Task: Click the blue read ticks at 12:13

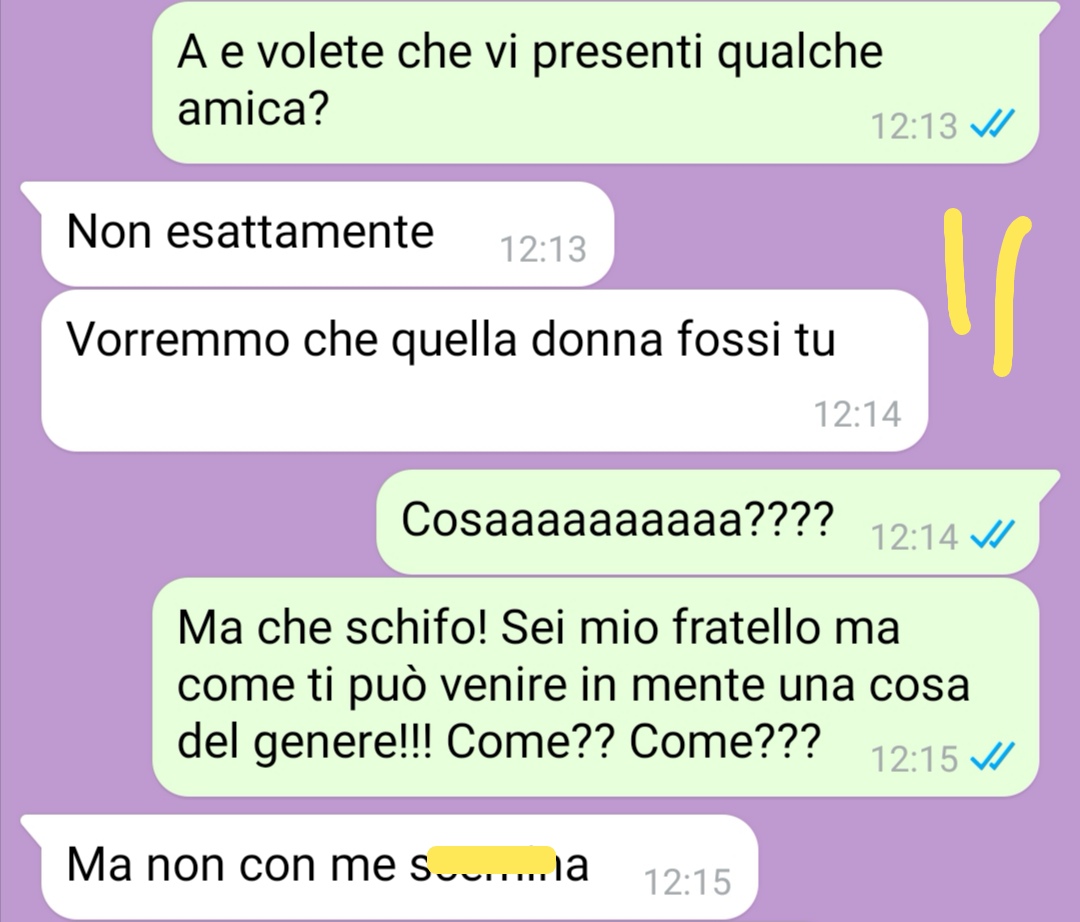Action: 992,125
